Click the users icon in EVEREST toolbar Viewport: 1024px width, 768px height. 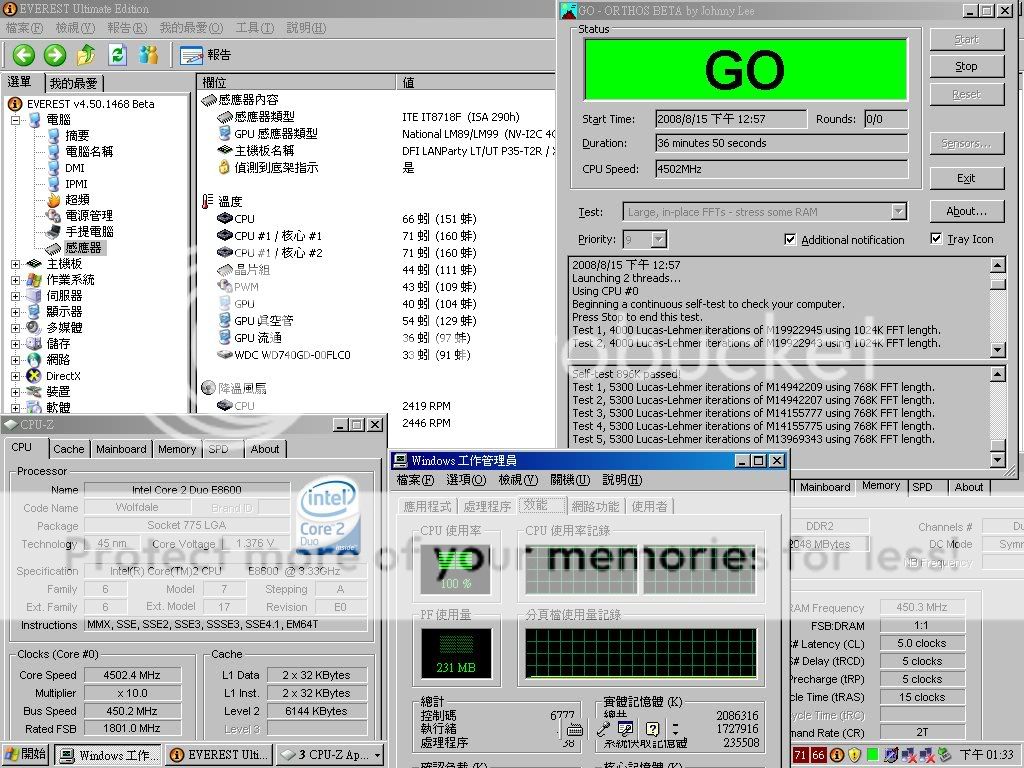coord(149,55)
